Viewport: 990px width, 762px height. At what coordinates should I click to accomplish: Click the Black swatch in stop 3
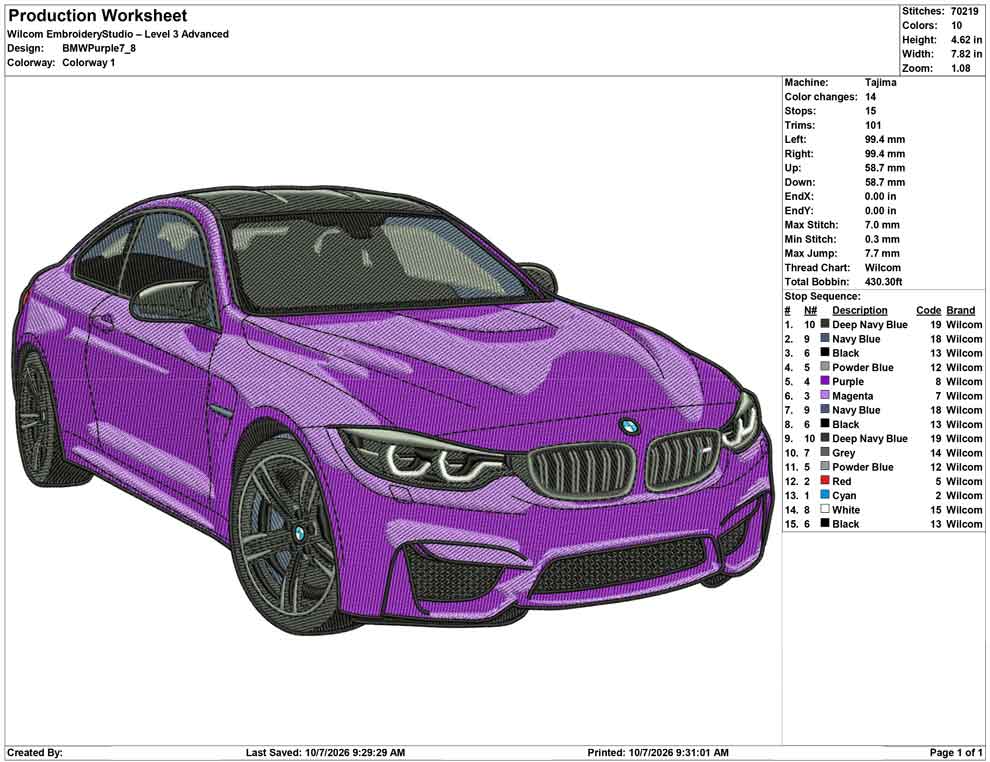click(x=825, y=352)
